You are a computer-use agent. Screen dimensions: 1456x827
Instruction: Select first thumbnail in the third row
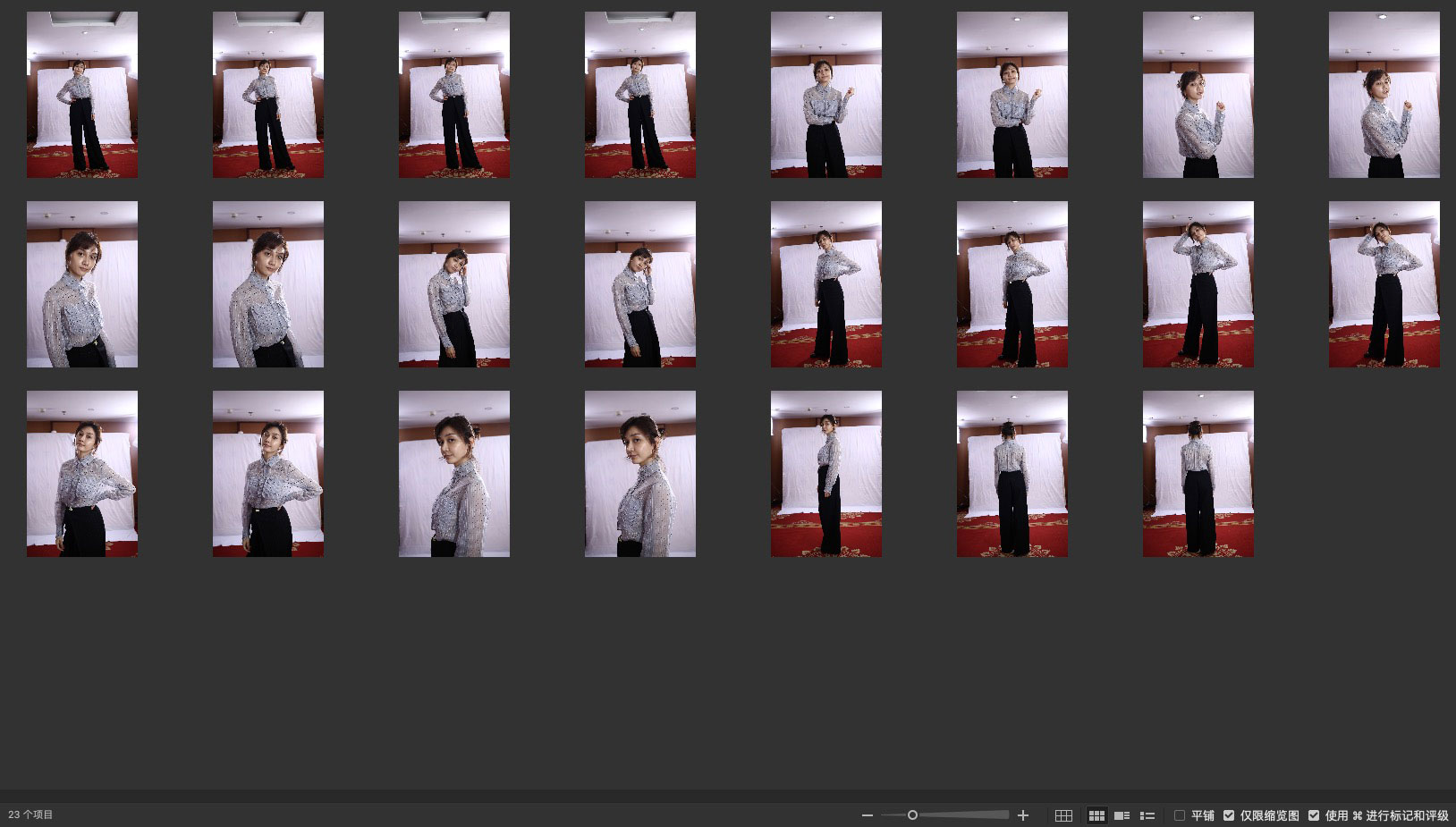click(x=82, y=474)
